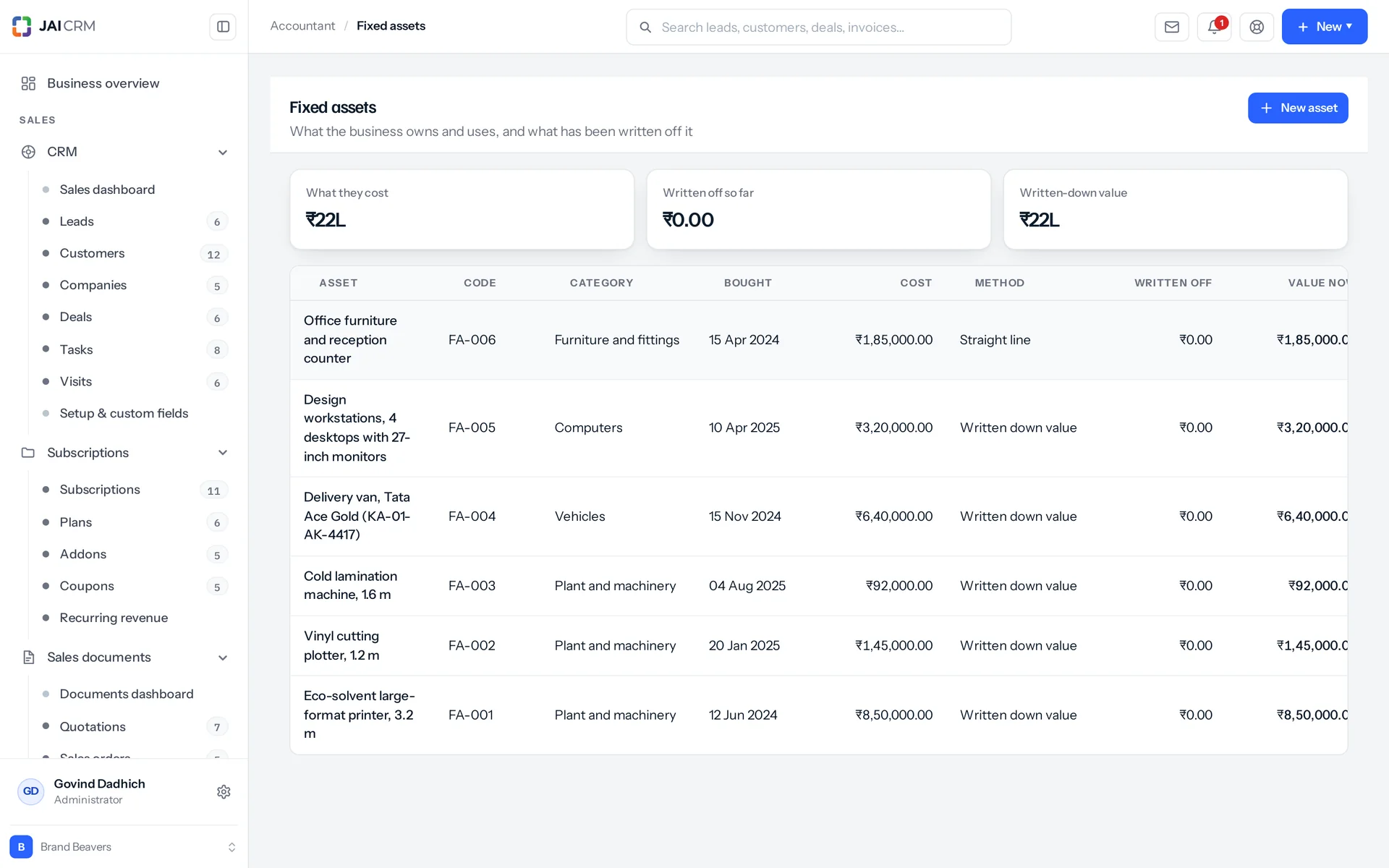Open Companies in the sidebar
Screen dimensions: 1389x868
coord(93,285)
